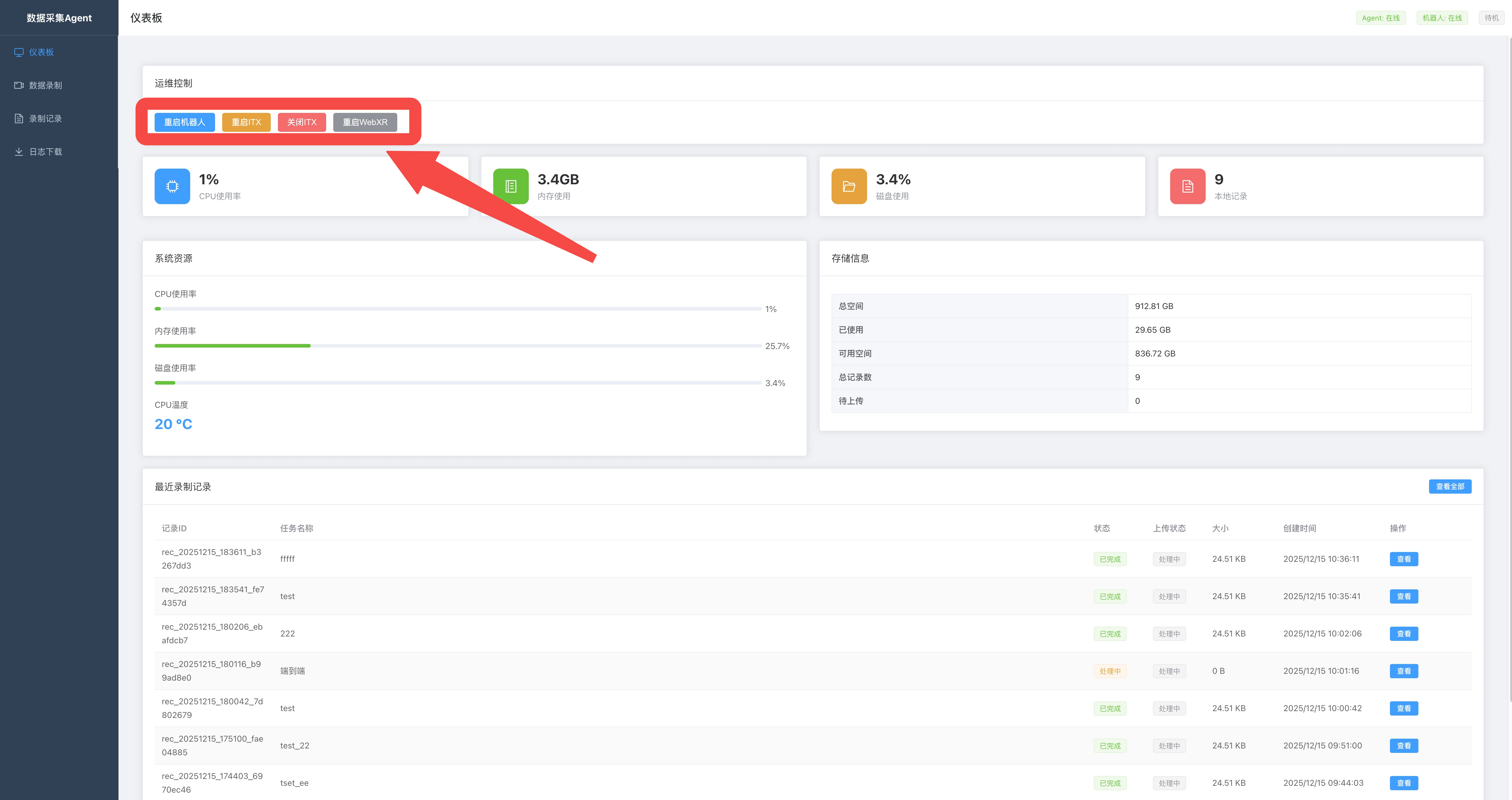
Task: Click the 25.7% memory usage percentage
Action: coord(777,346)
